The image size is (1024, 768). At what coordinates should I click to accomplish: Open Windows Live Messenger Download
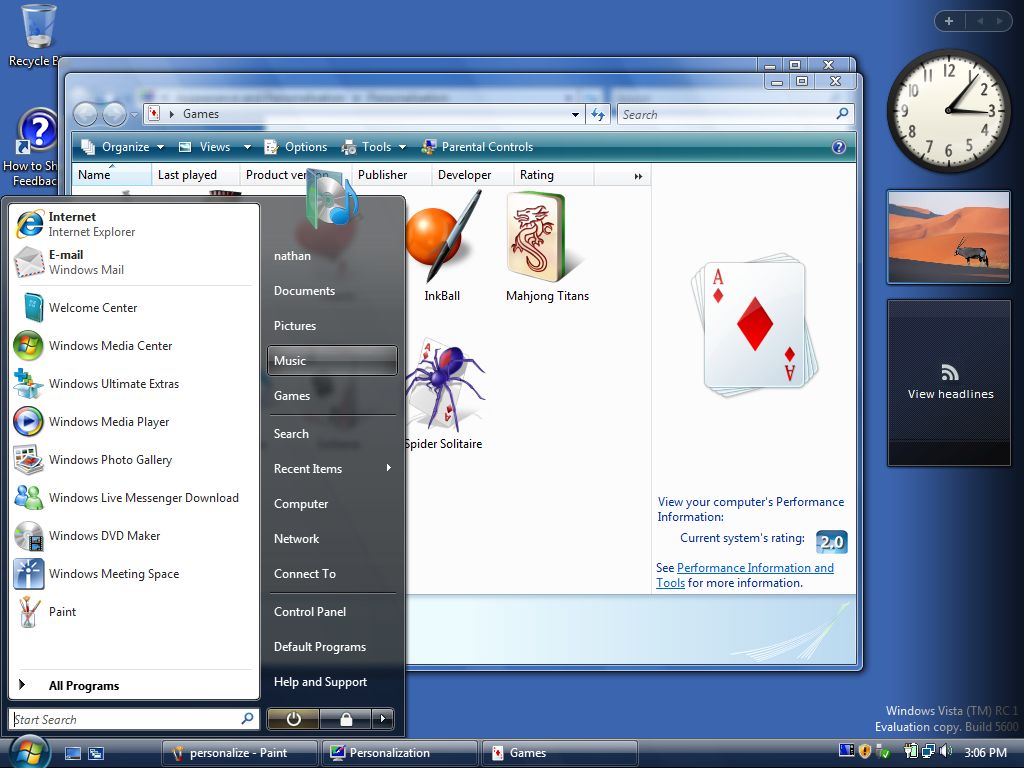click(134, 498)
